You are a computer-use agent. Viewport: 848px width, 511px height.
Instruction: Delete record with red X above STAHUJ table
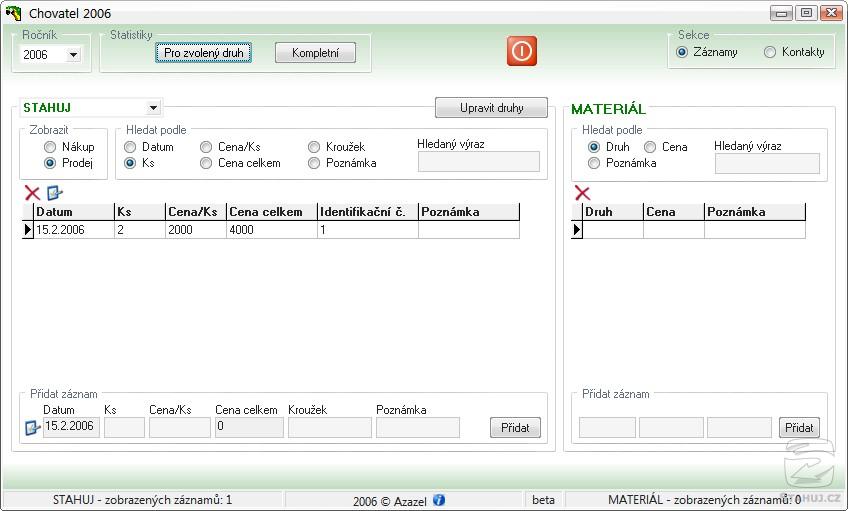(32, 193)
